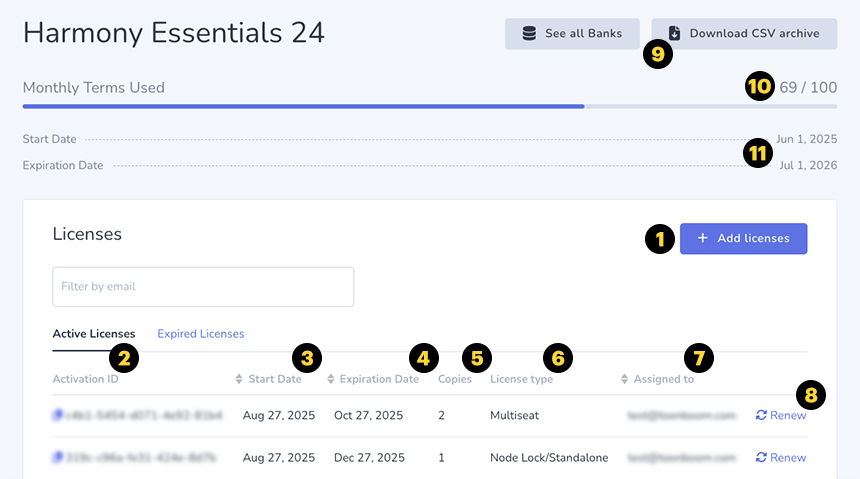
Task: Select the Active Licenses tab
Action: 93,334
